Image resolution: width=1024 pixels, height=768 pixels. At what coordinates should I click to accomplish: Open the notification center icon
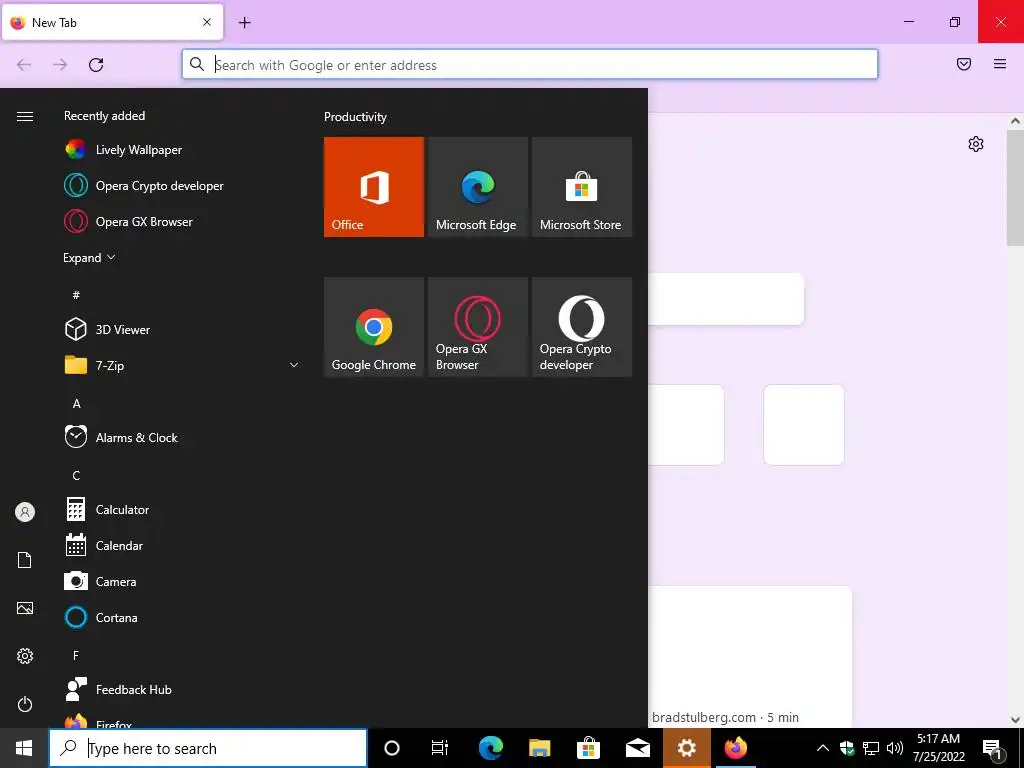point(992,748)
